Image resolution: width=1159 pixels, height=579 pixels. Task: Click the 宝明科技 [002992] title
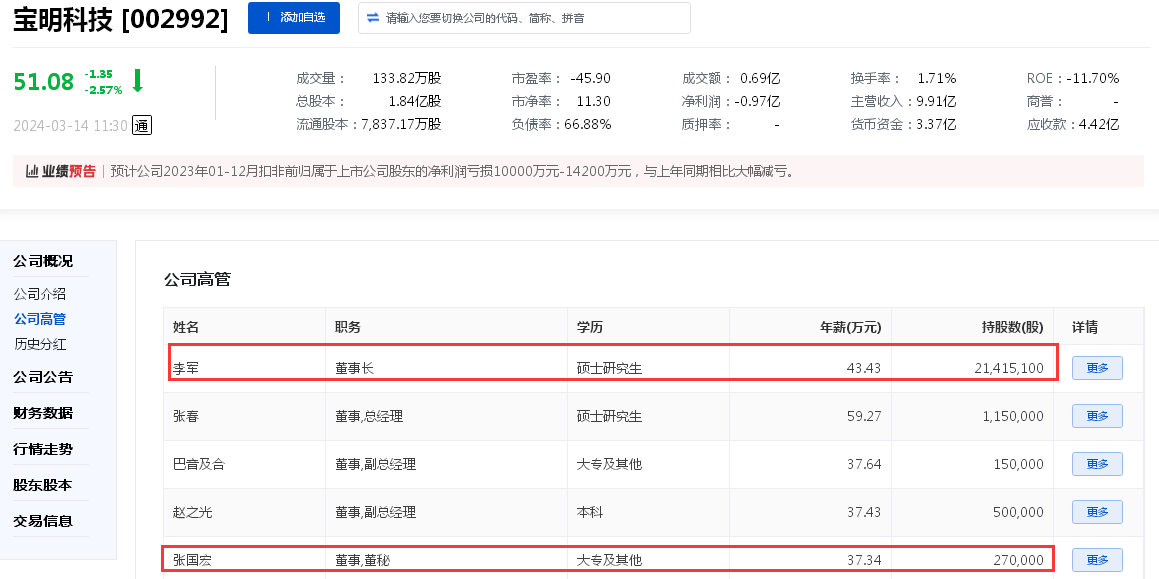(x=121, y=18)
